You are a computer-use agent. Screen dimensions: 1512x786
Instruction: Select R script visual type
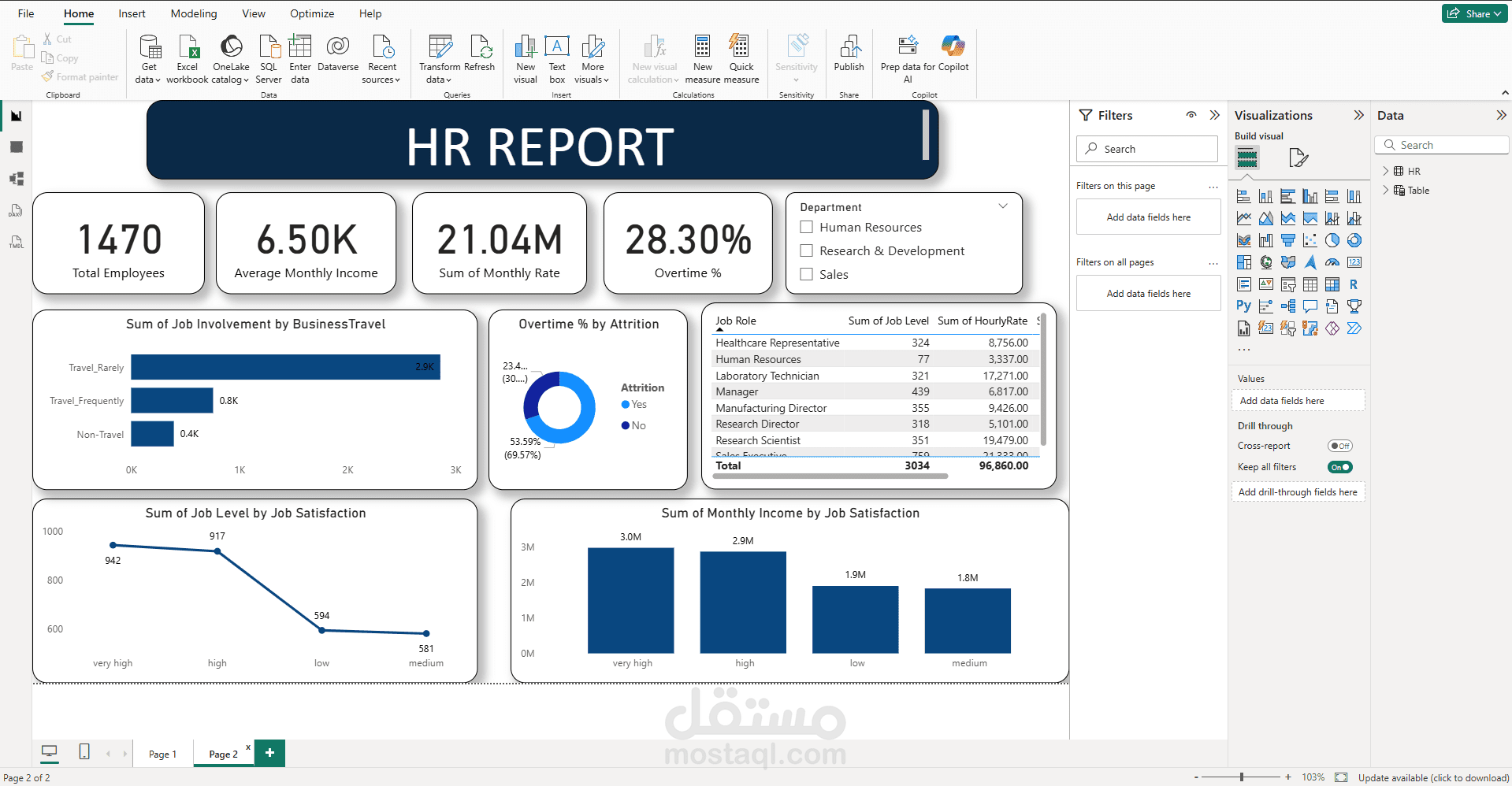click(x=1354, y=284)
